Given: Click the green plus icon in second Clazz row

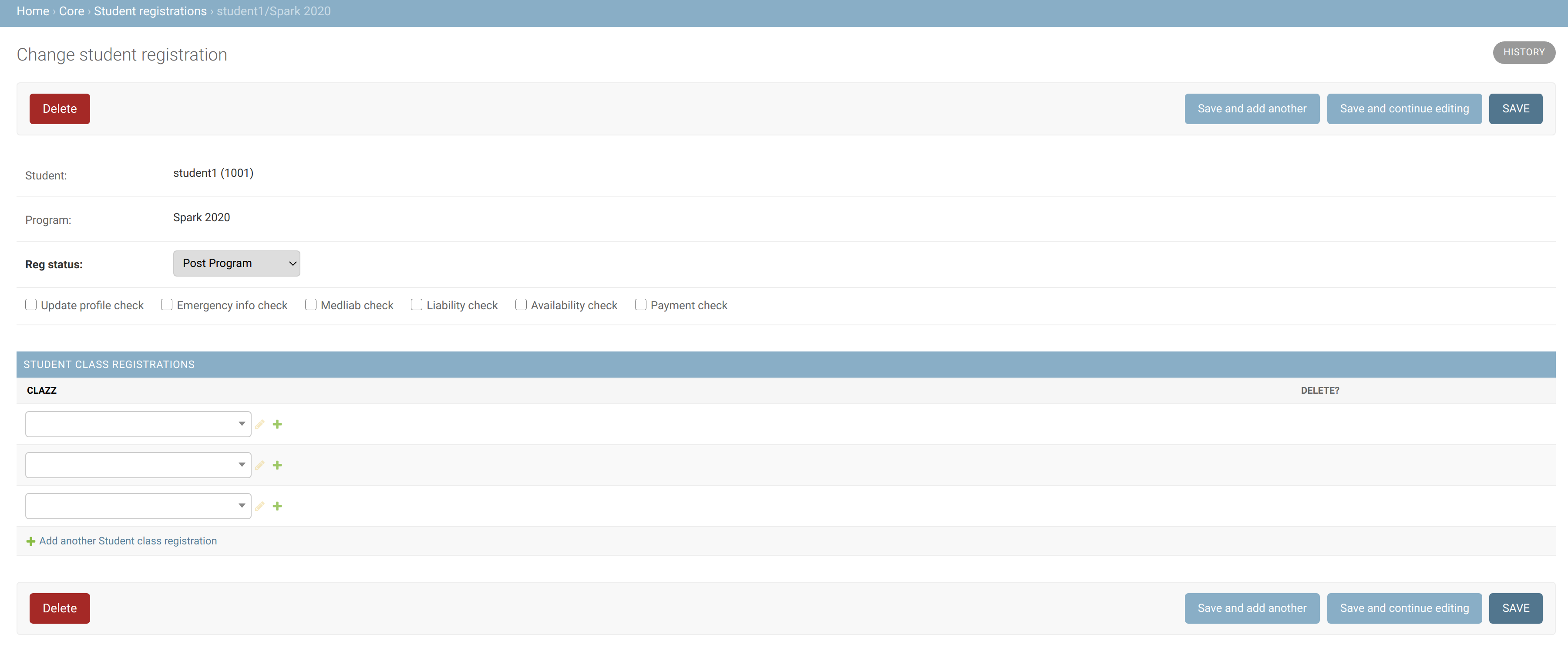Looking at the screenshot, I should point(277,465).
